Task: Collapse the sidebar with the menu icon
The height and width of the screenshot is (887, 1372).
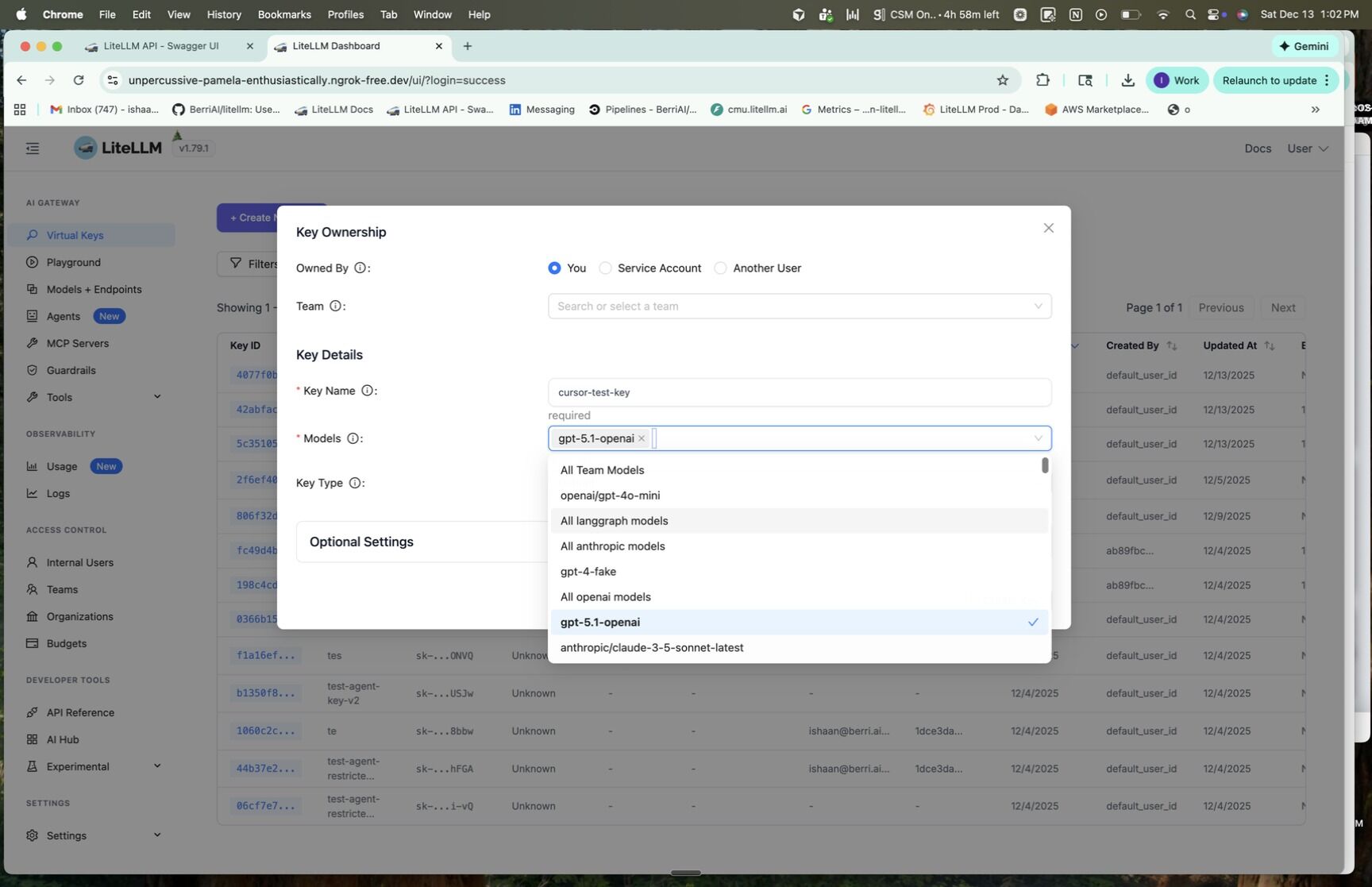Action: click(33, 148)
